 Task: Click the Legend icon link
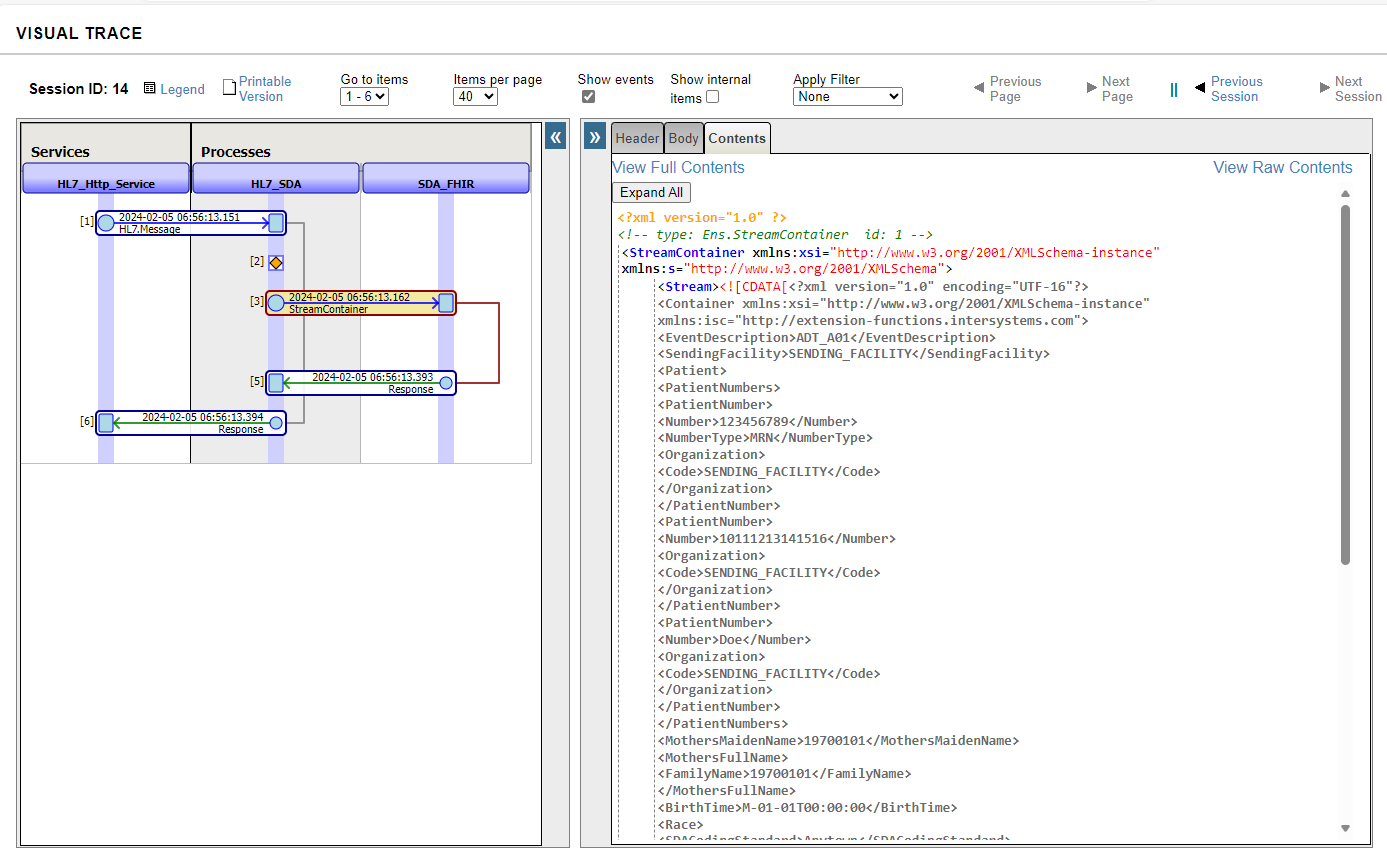pos(150,89)
